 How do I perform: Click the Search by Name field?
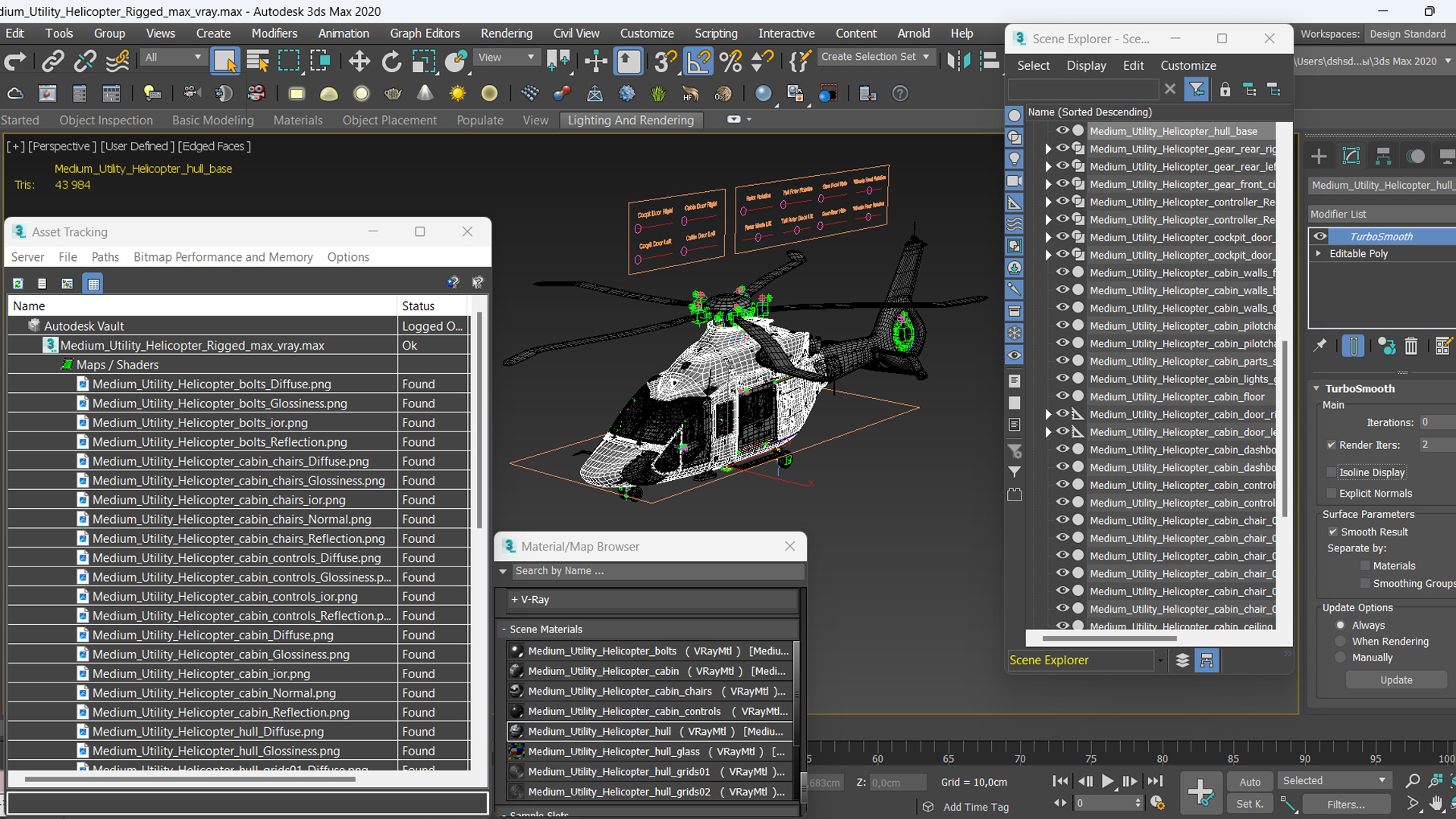657,571
